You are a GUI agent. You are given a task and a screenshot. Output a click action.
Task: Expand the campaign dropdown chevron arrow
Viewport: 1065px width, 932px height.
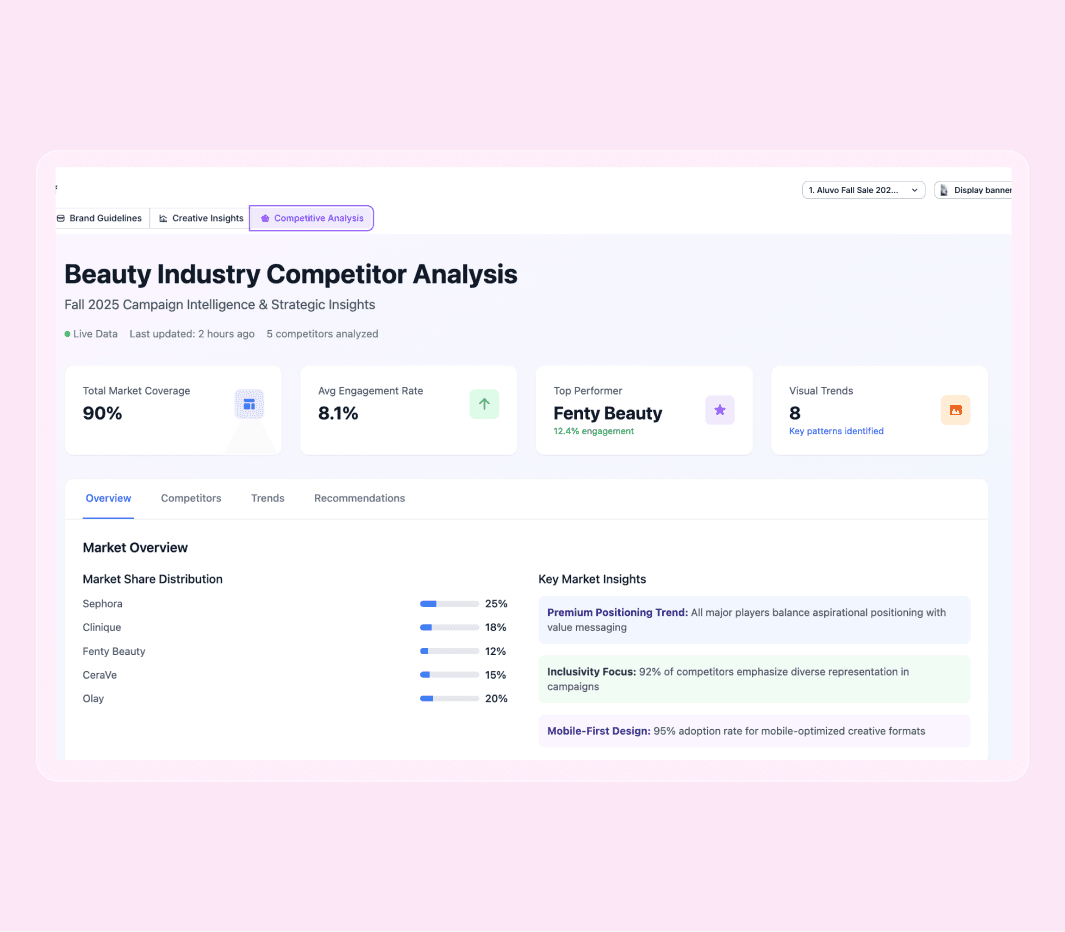click(x=914, y=190)
